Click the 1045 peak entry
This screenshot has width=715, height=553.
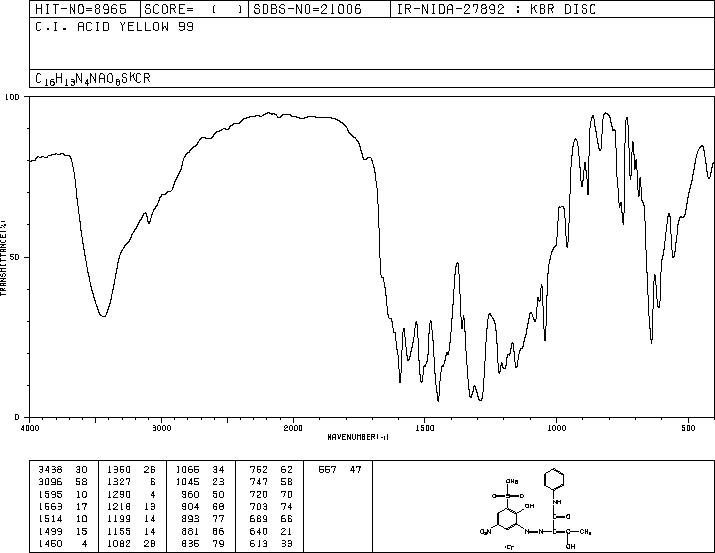[200, 482]
